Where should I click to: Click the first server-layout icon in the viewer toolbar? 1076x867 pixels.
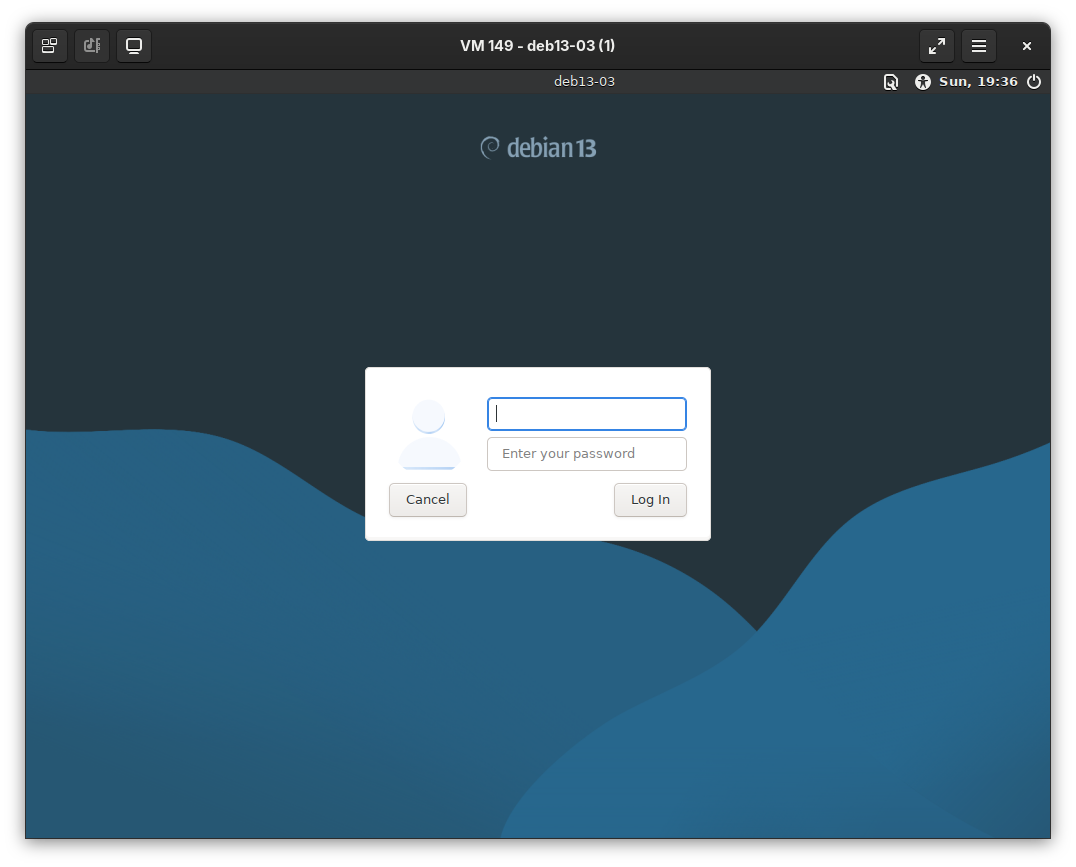coord(50,46)
